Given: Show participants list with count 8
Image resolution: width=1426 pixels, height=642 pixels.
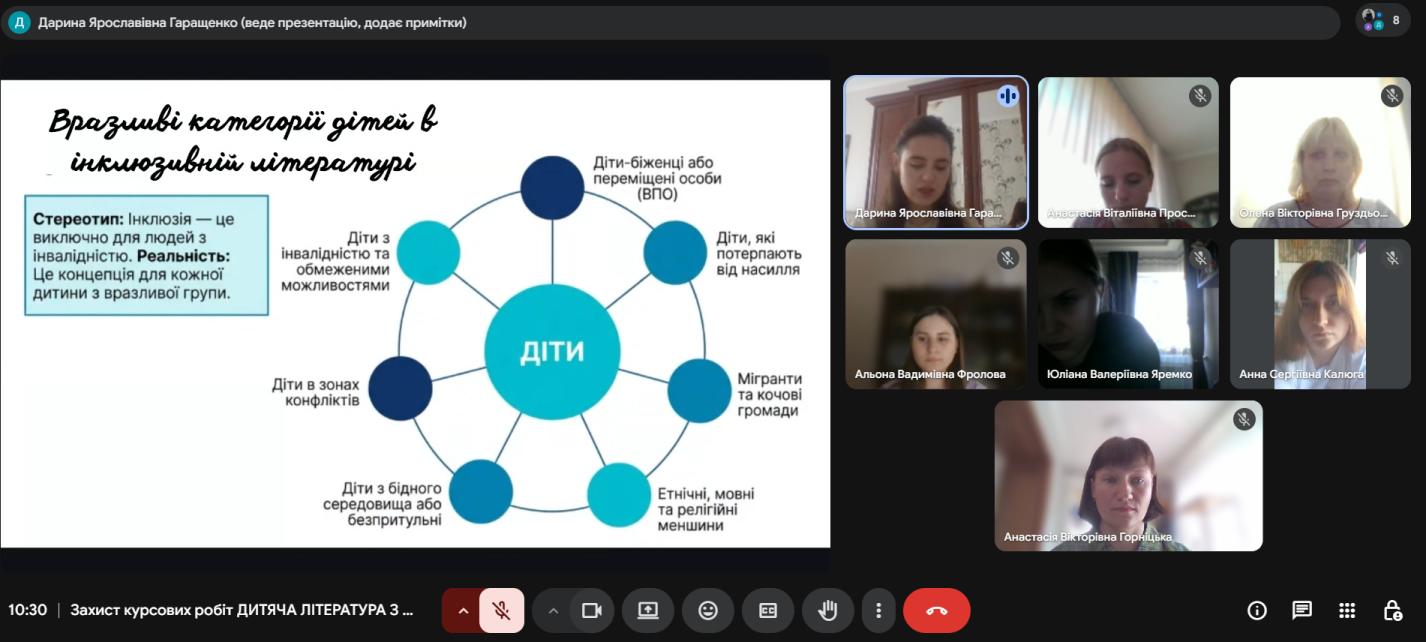Looking at the screenshot, I should [x=1383, y=20].
